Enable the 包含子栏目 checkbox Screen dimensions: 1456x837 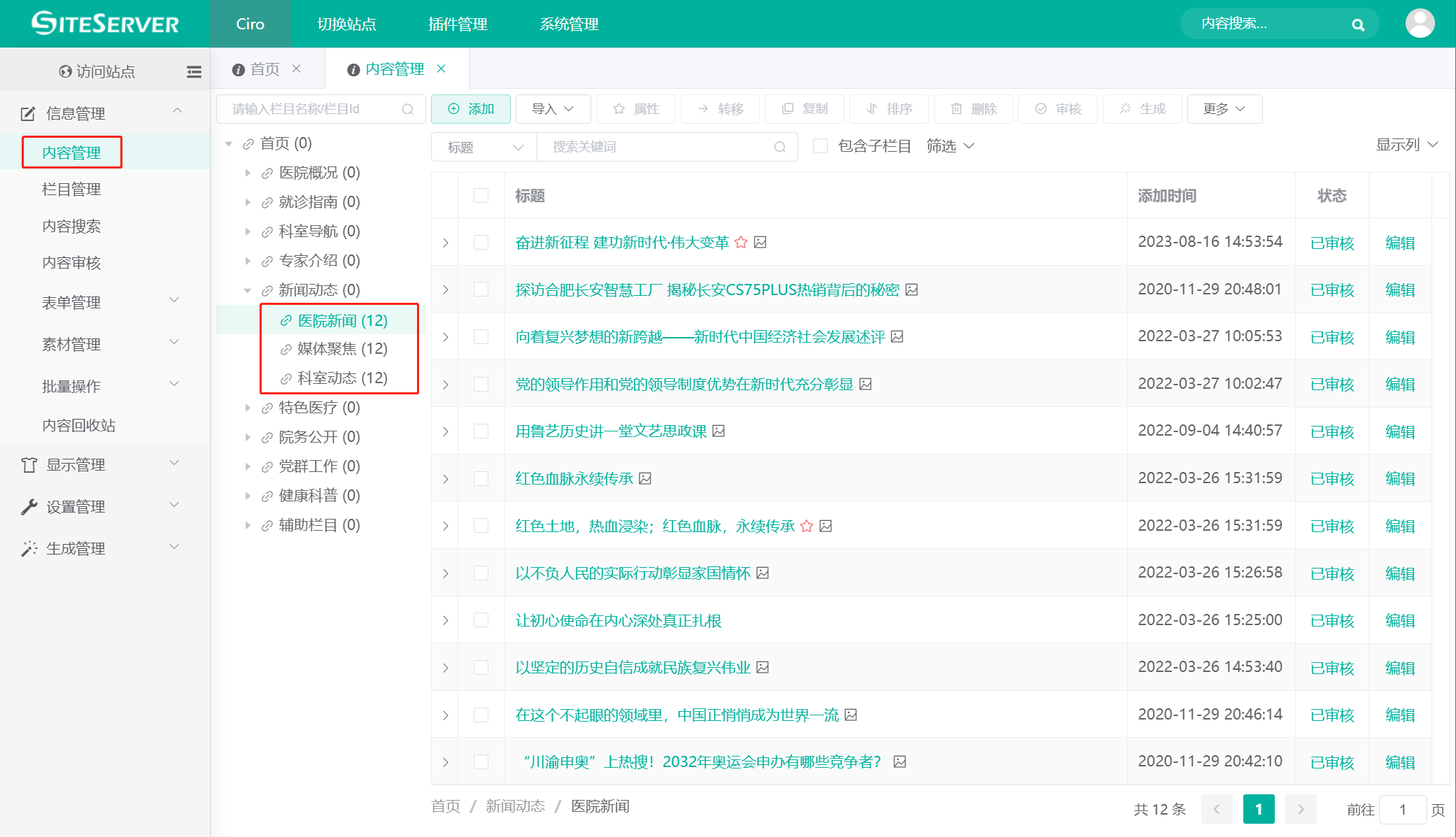pyautogui.click(x=820, y=145)
